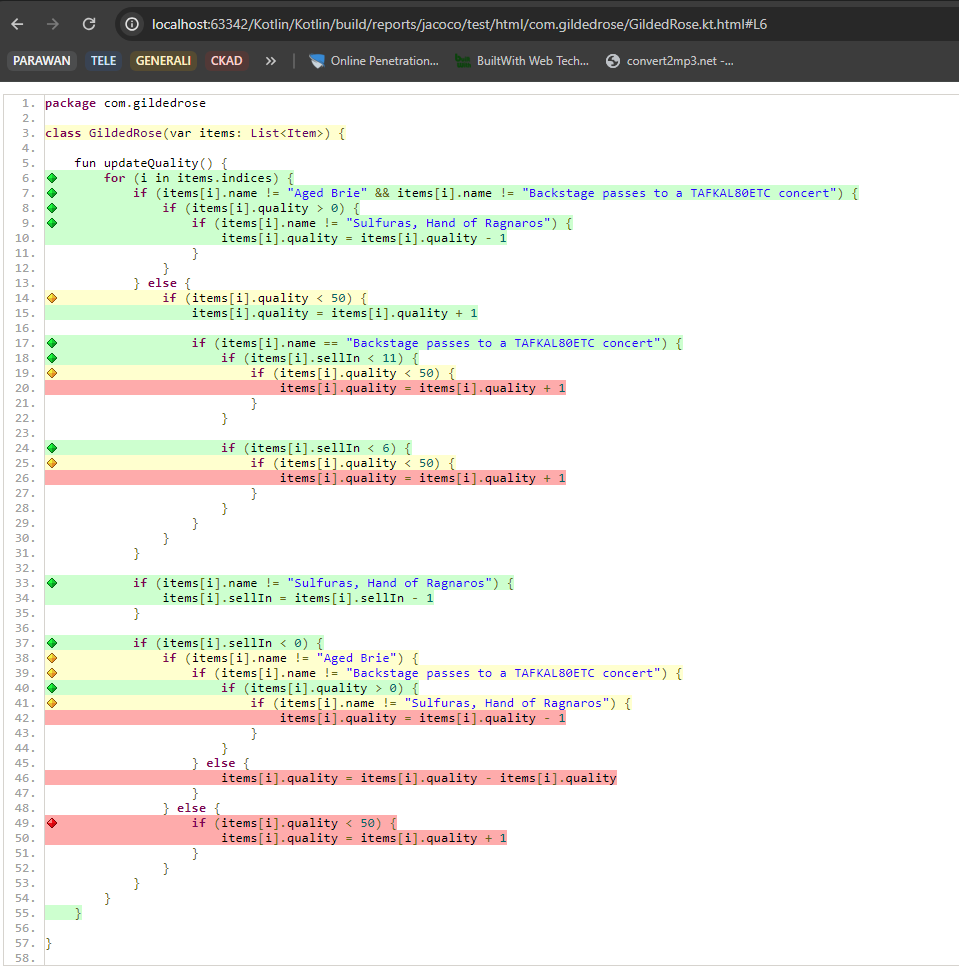Open the GENERALI bookmarks folder

(x=163, y=61)
